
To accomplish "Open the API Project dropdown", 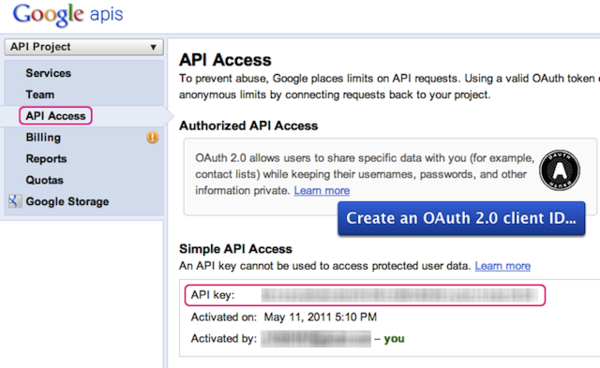I will point(84,47).
